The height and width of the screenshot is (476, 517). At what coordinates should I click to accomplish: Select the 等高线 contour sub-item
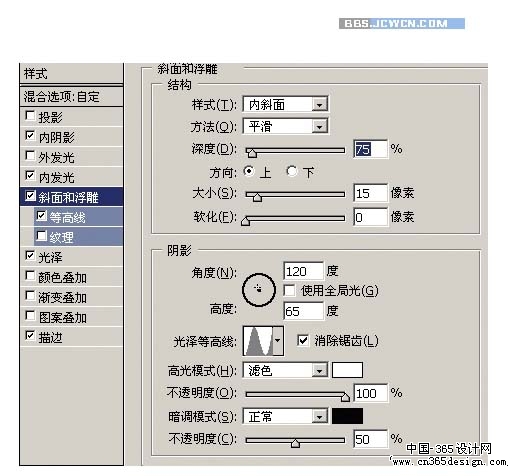pos(78,217)
